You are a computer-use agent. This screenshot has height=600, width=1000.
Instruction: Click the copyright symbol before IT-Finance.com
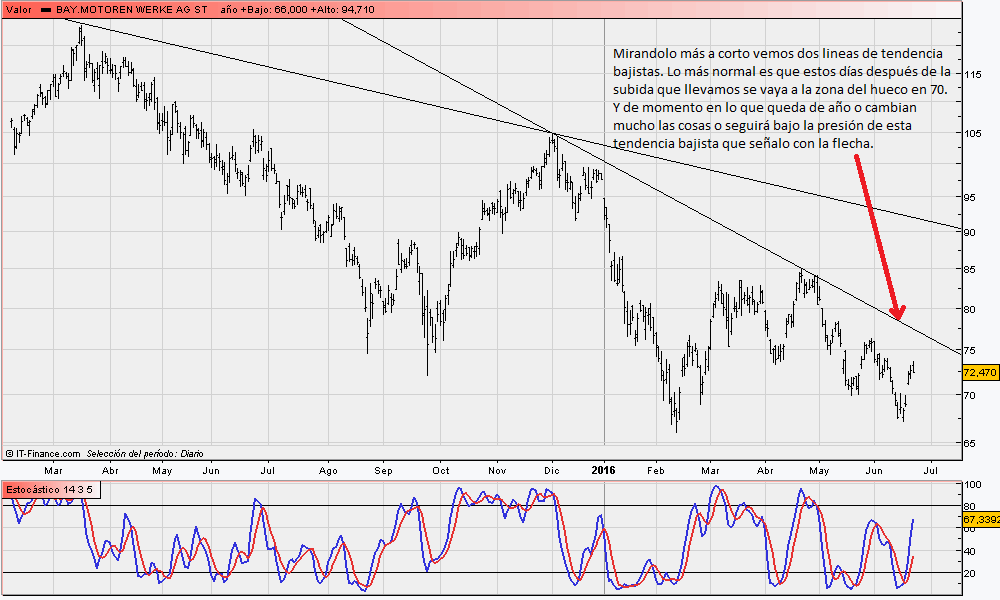[x=9, y=453]
